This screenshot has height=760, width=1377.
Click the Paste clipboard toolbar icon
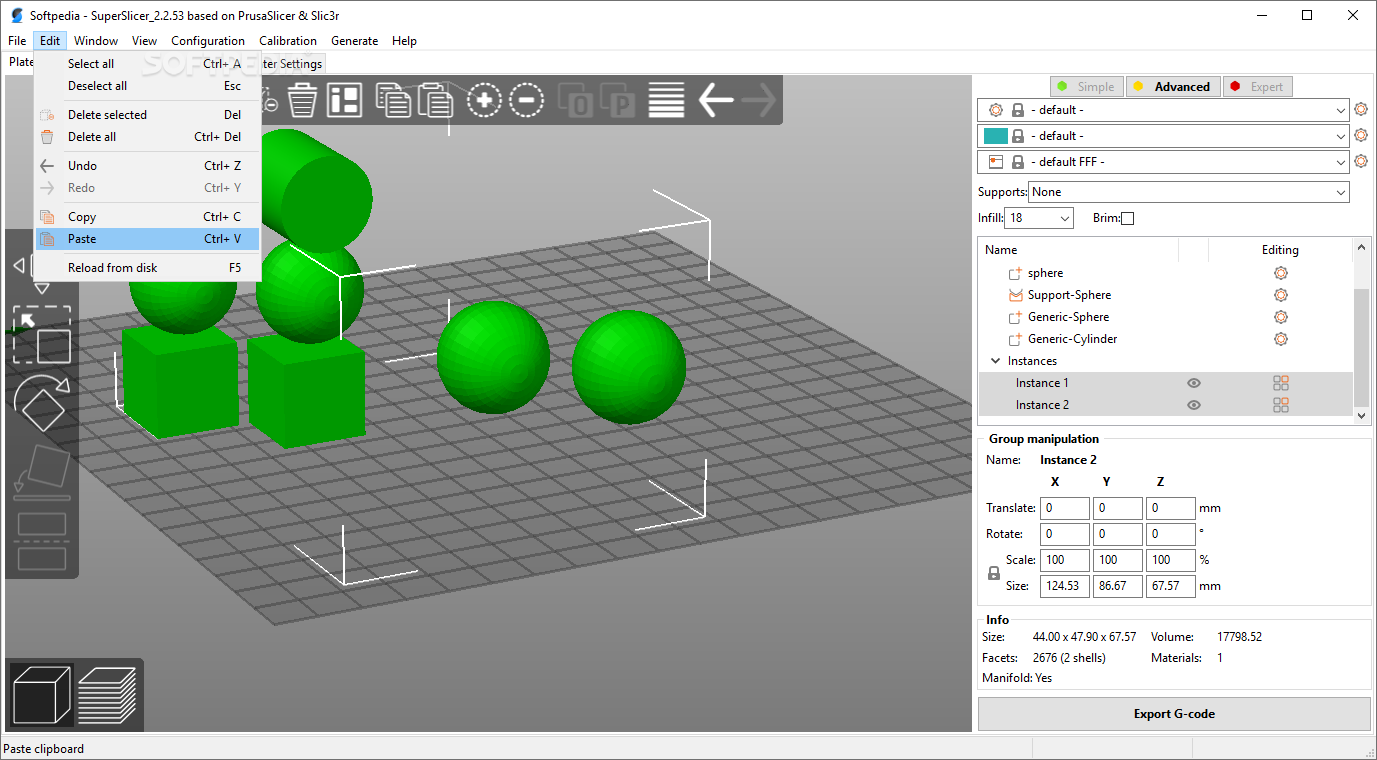436,100
